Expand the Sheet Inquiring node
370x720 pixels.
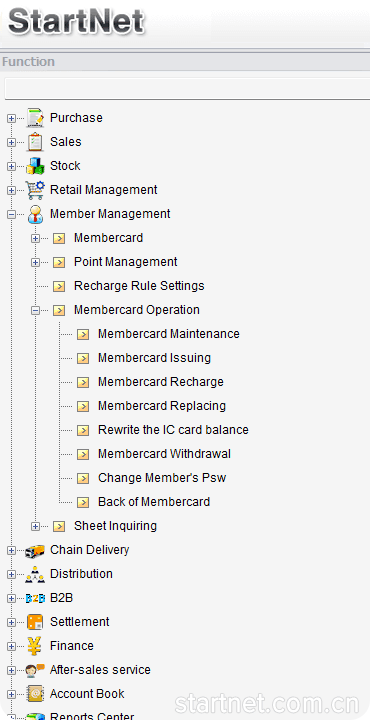(35, 526)
